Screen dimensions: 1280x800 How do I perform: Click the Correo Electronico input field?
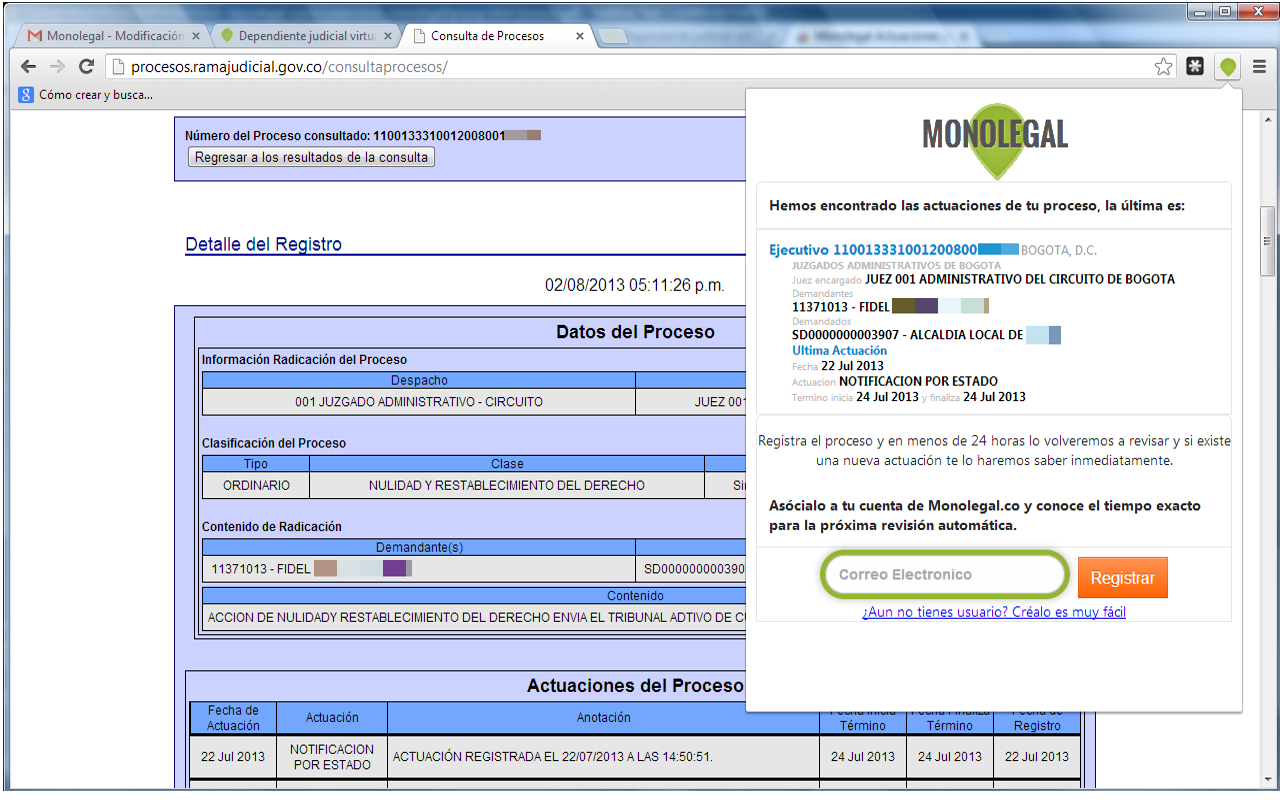[944, 574]
